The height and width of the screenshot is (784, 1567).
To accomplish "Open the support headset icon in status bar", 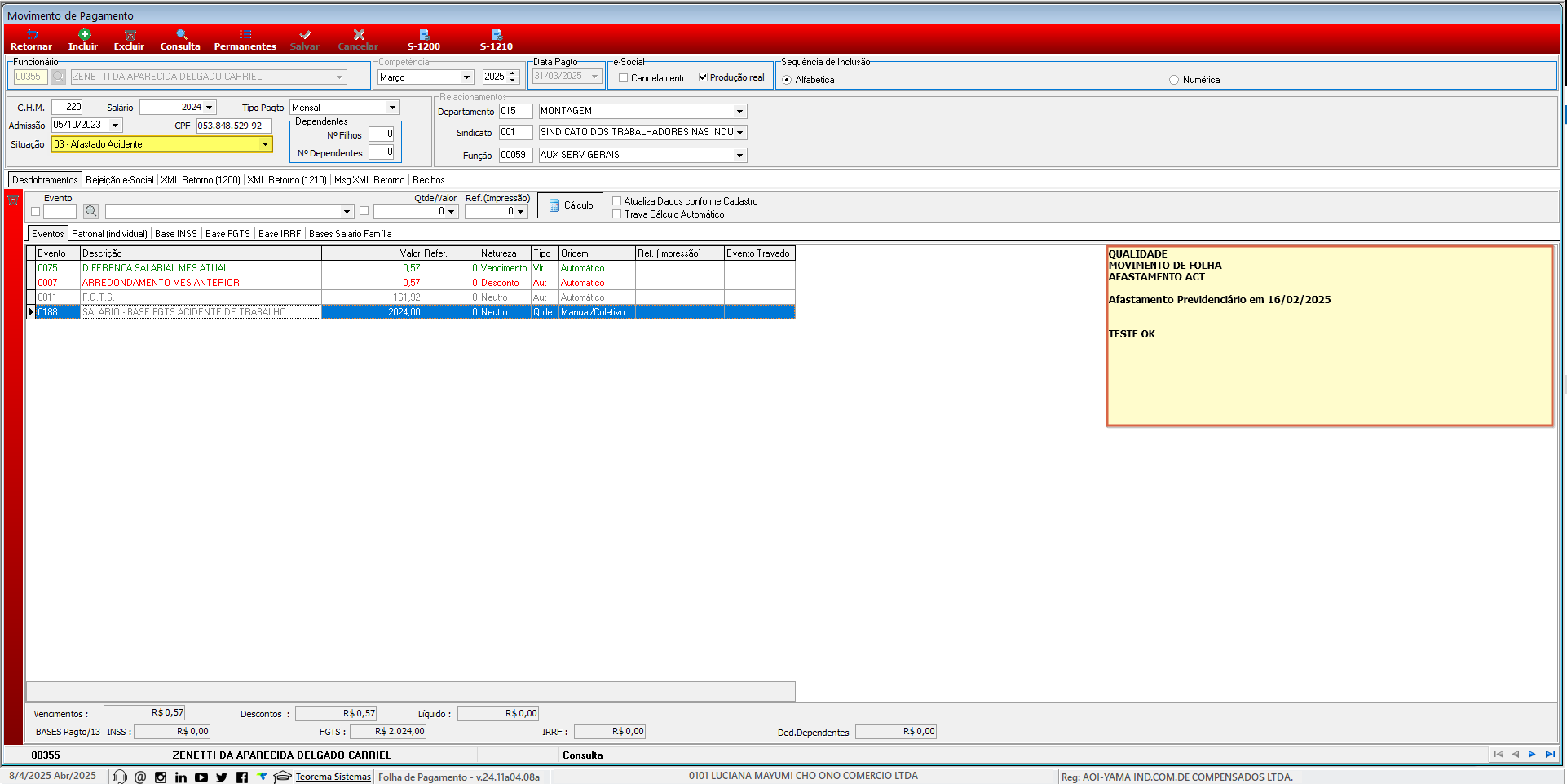I will [120, 777].
